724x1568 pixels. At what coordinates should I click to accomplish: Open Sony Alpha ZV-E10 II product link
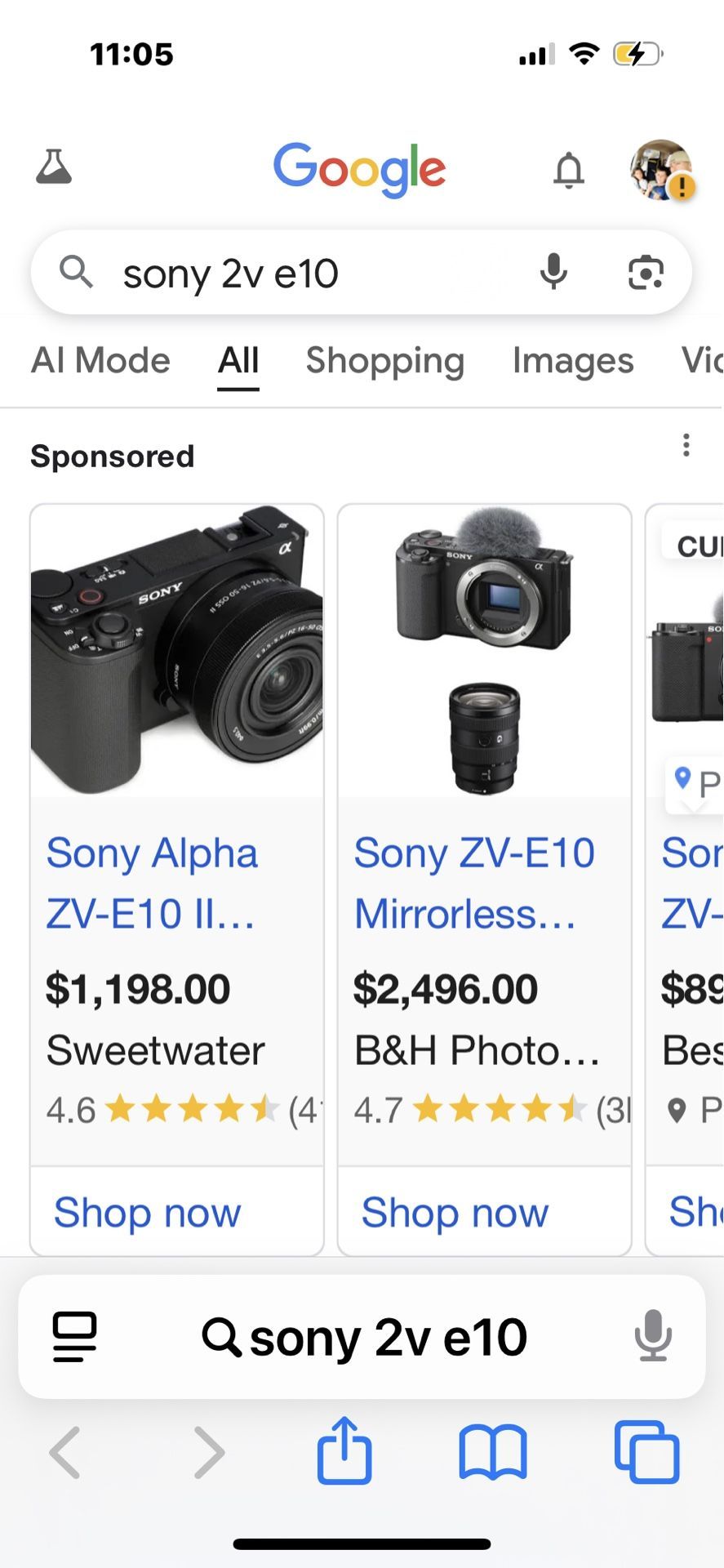coord(153,883)
